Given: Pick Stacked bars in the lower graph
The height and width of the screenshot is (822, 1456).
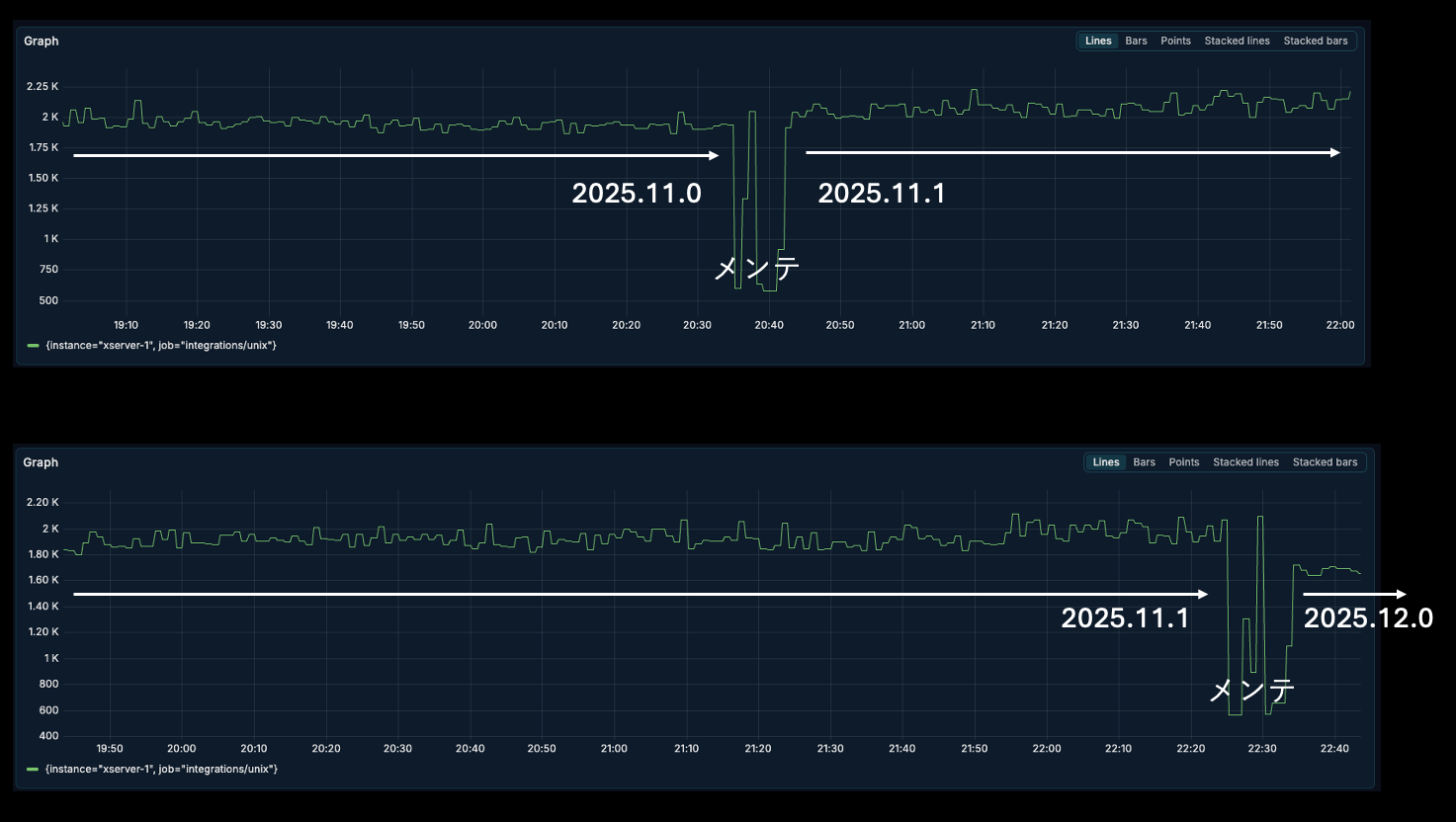Looking at the screenshot, I should (x=1325, y=462).
